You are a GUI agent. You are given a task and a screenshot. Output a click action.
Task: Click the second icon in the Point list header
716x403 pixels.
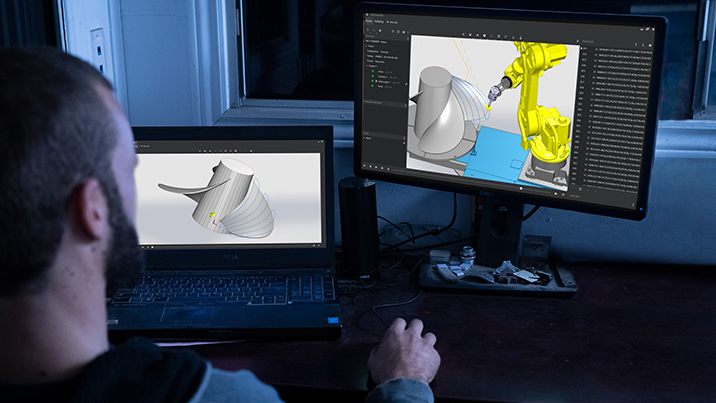coord(643,45)
